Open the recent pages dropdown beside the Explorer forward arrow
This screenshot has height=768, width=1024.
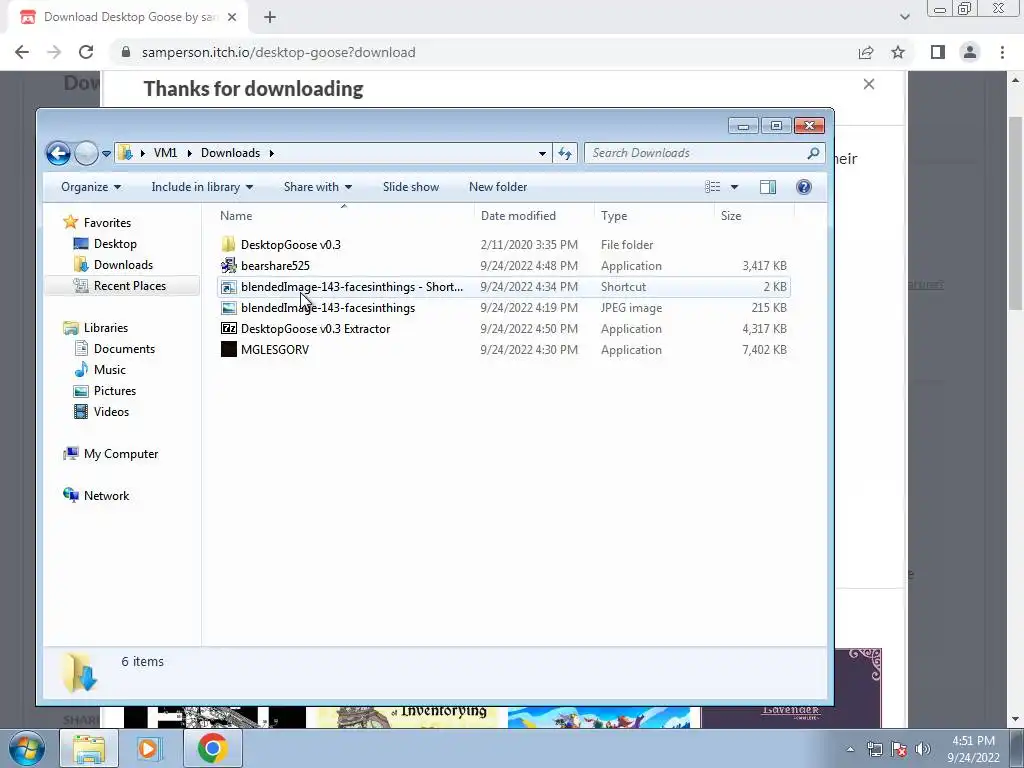coord(106,154)
